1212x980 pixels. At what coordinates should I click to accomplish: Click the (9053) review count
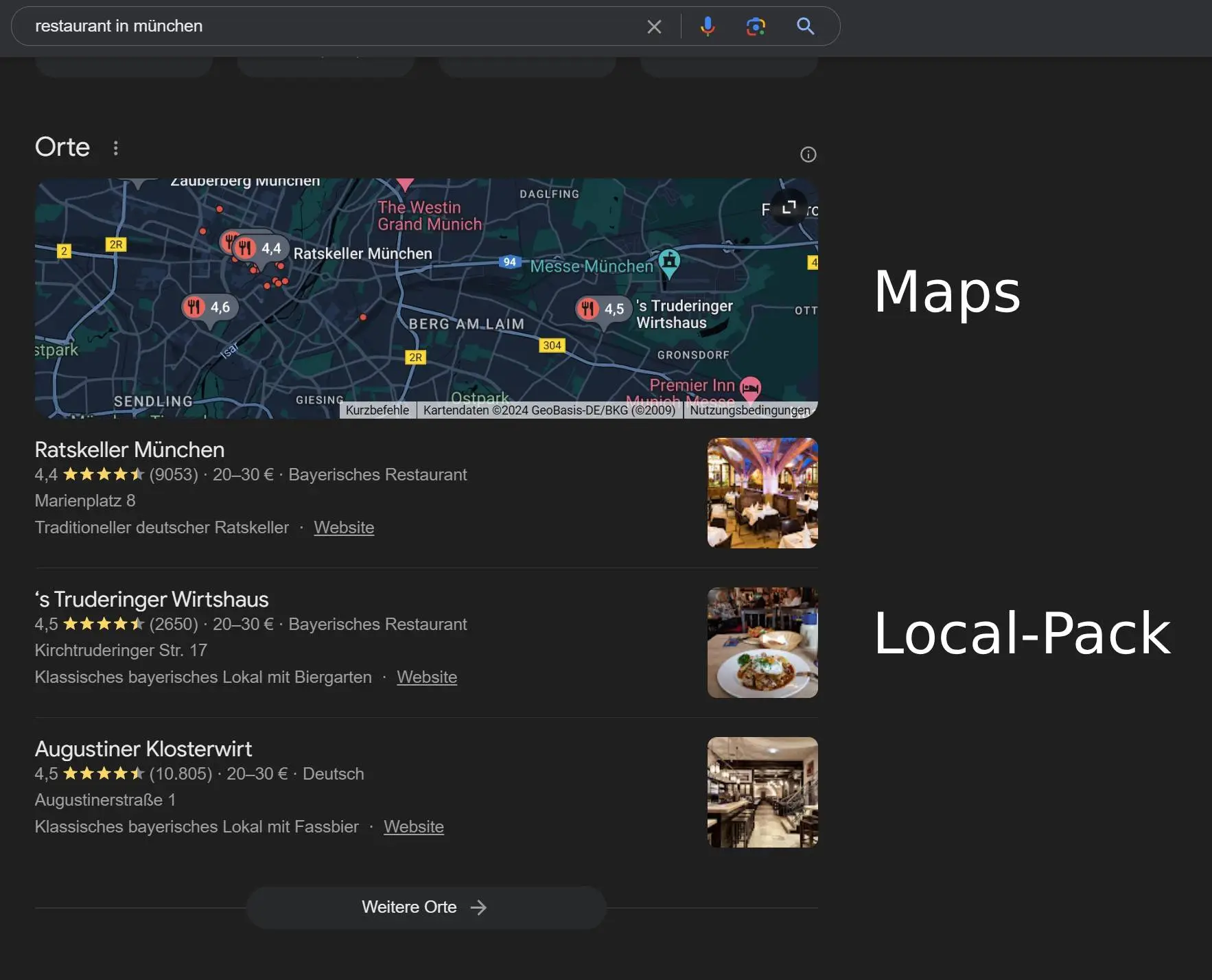pos(174,475)
